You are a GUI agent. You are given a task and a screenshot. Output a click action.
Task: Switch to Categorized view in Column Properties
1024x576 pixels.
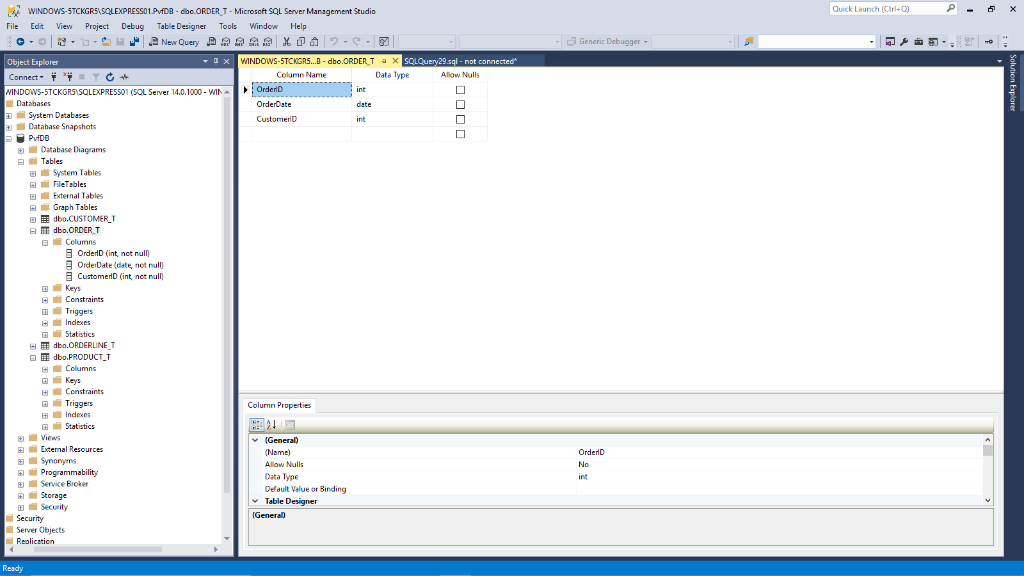pyautogui.click(x=257, y=424)
